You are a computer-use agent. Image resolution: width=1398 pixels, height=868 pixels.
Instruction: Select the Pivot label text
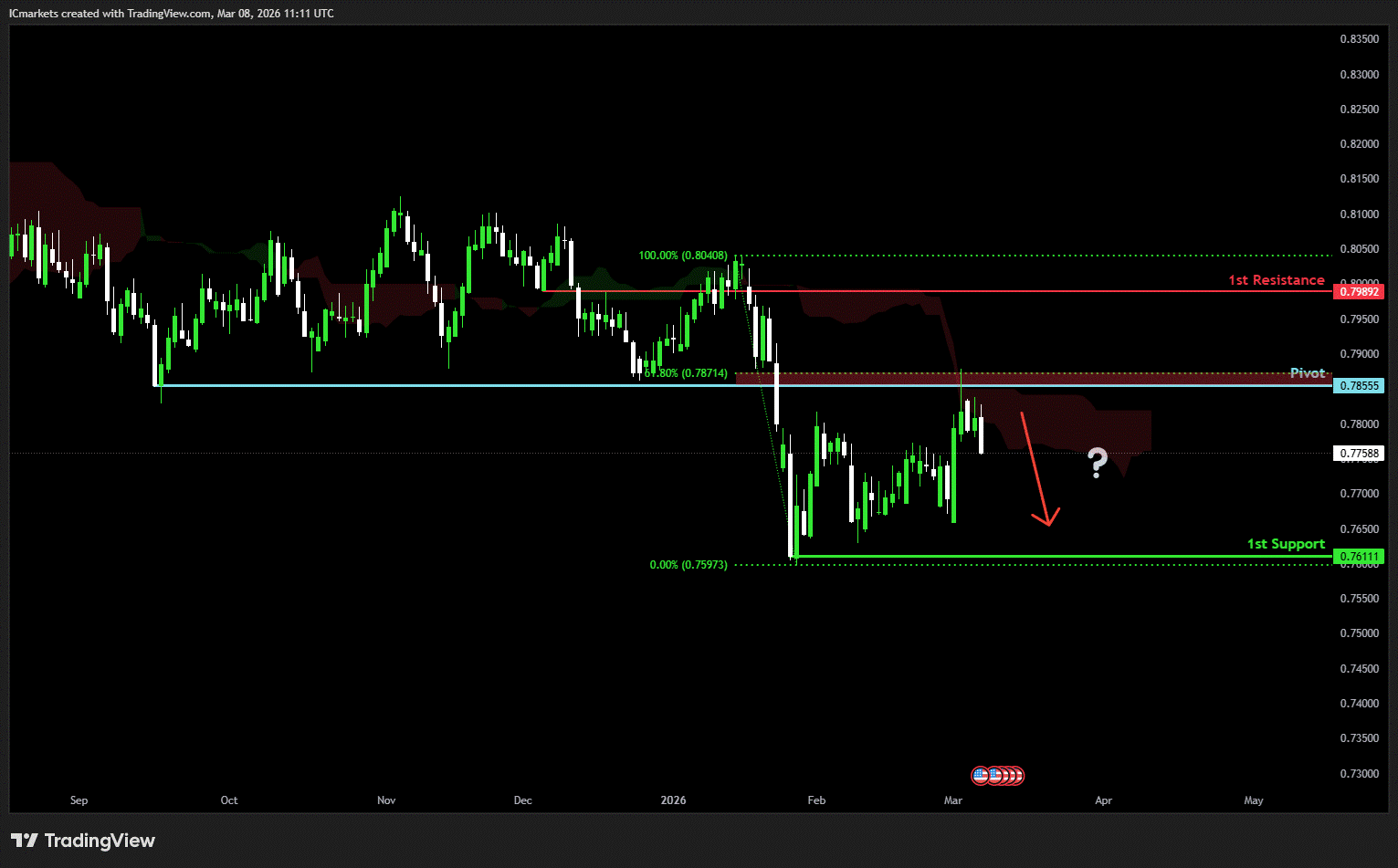(1307, 373)
